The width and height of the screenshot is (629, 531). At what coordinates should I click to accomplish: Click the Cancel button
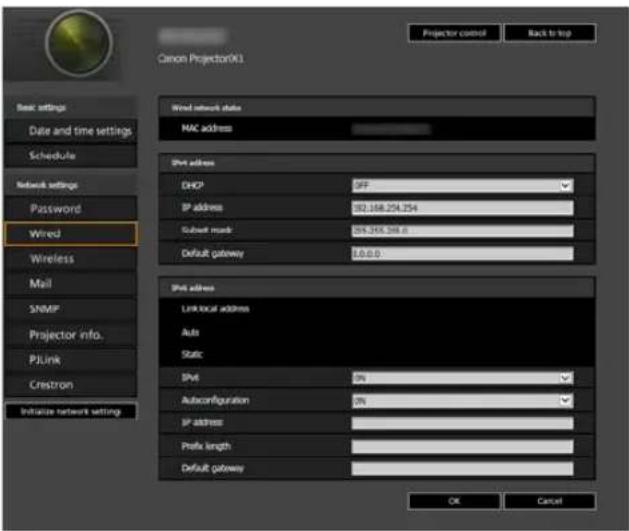pos(550,501)
